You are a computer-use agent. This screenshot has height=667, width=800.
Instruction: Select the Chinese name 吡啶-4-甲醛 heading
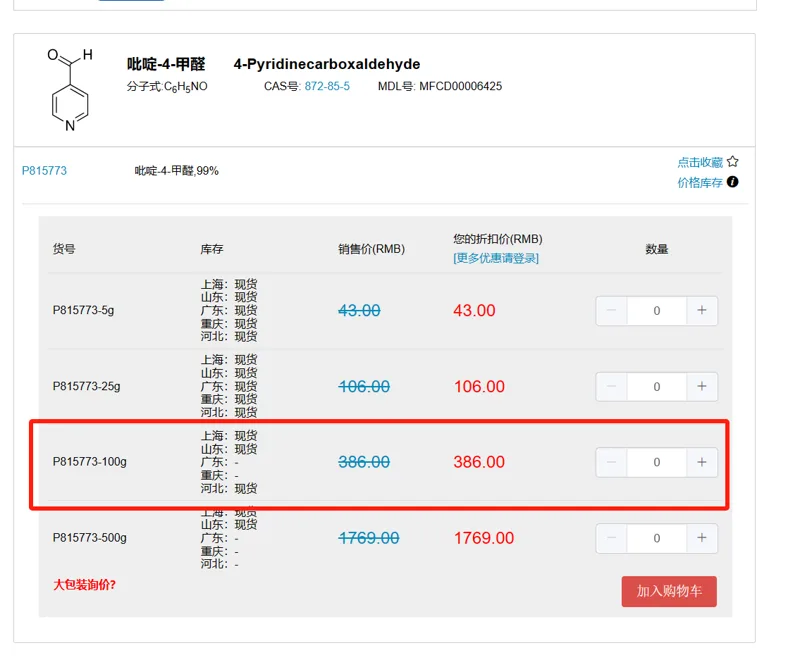click(x=166, y=64)
